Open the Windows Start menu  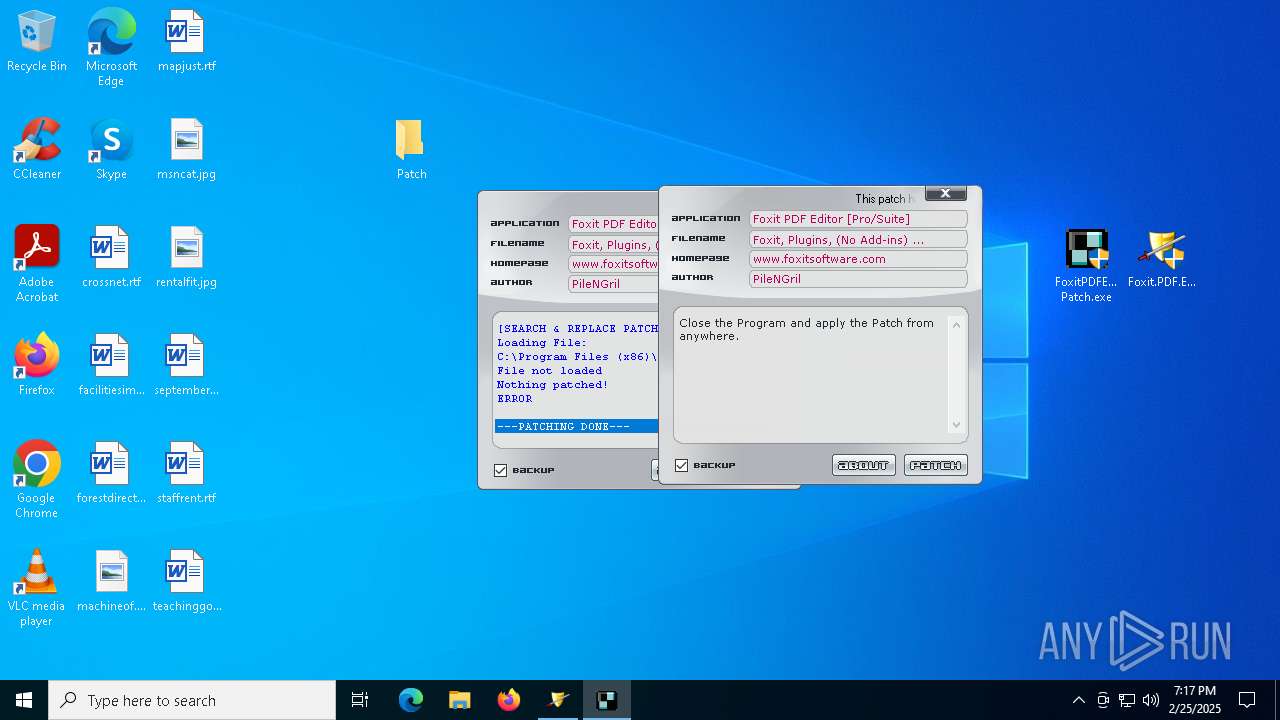pyautogui.click(x=24, y=700)
